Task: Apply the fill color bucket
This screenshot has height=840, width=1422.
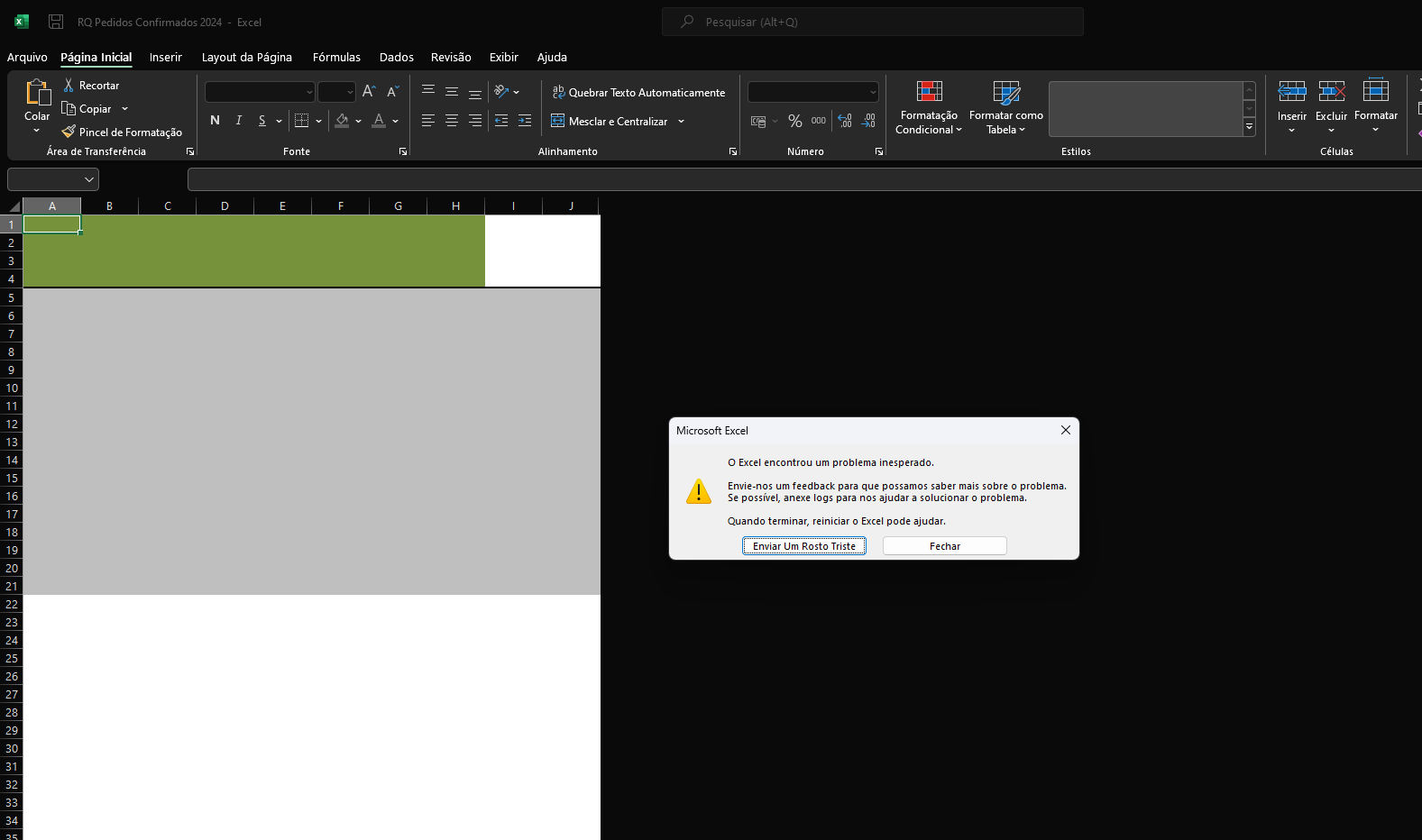Action: (342, 121)
